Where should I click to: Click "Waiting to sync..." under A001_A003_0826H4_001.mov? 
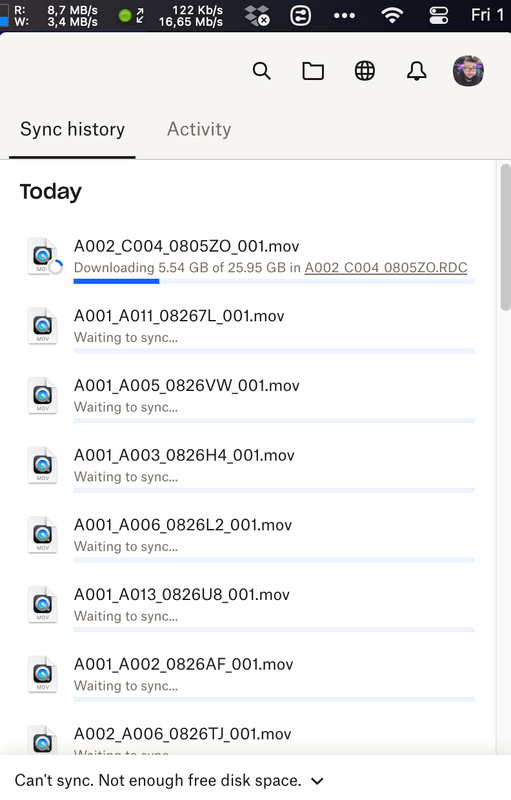[x=126, y=477]
